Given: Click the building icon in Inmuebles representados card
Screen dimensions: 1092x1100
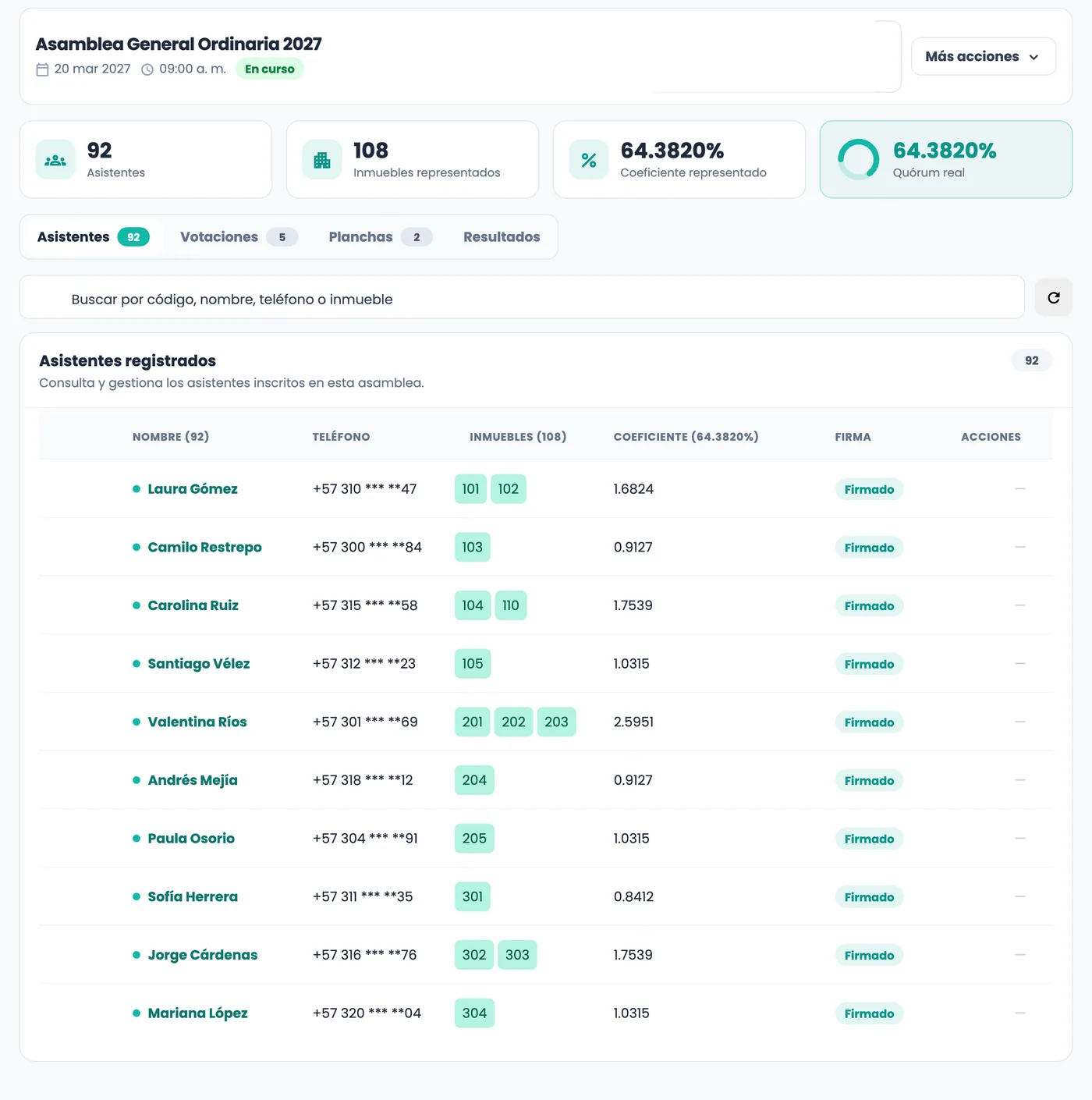Looking at the screenshot, I should point(322,160).
